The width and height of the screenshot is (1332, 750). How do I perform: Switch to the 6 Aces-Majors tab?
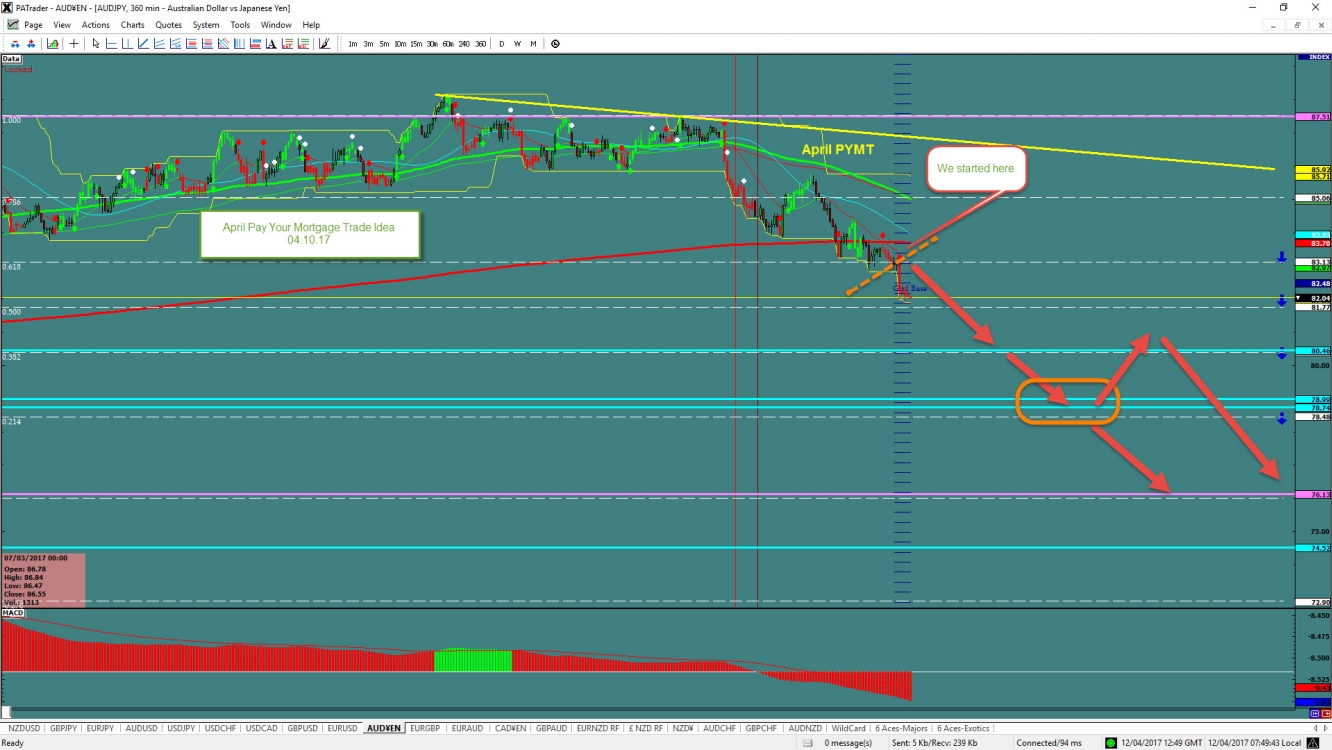(901, 728)
